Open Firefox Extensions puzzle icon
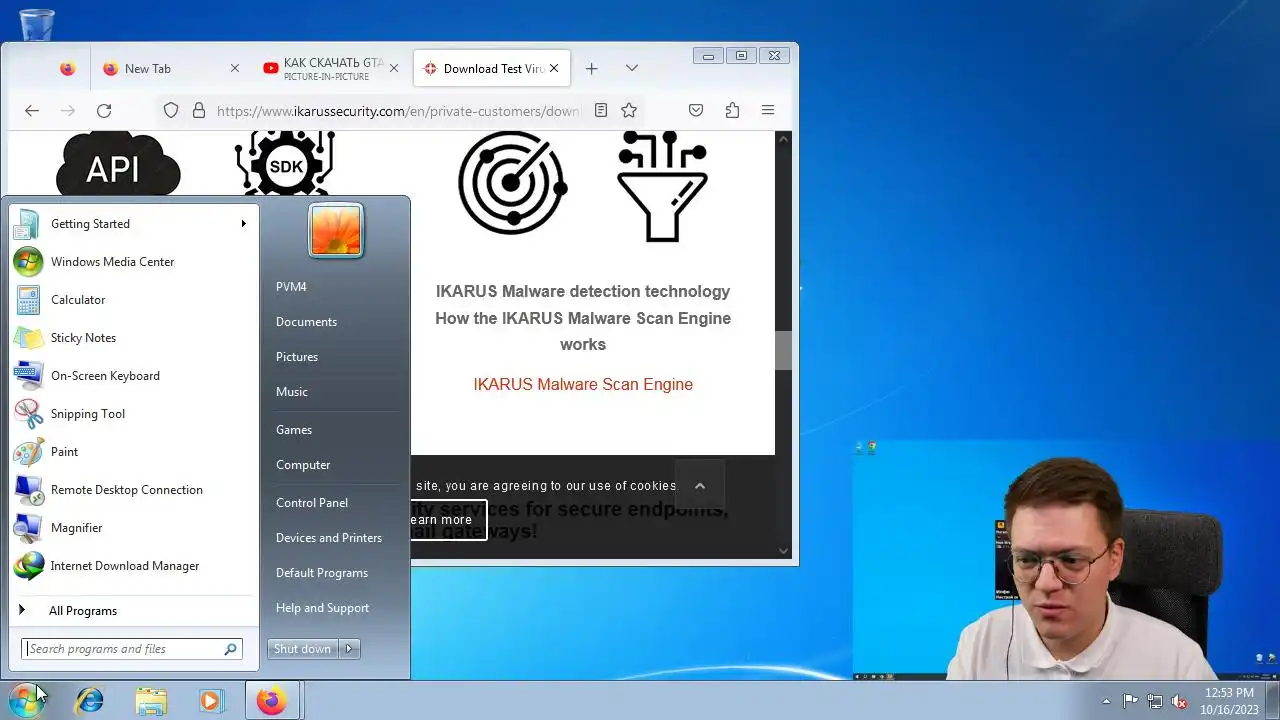This screenshot has height=720, width=1280. coord(732,111)
